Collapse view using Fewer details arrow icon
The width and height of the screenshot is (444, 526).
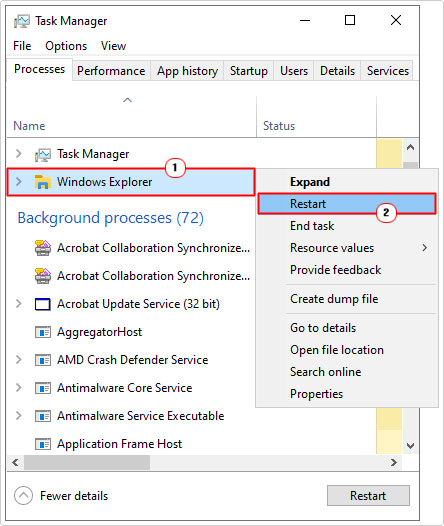pyautogui.click(x=23, y=495)
